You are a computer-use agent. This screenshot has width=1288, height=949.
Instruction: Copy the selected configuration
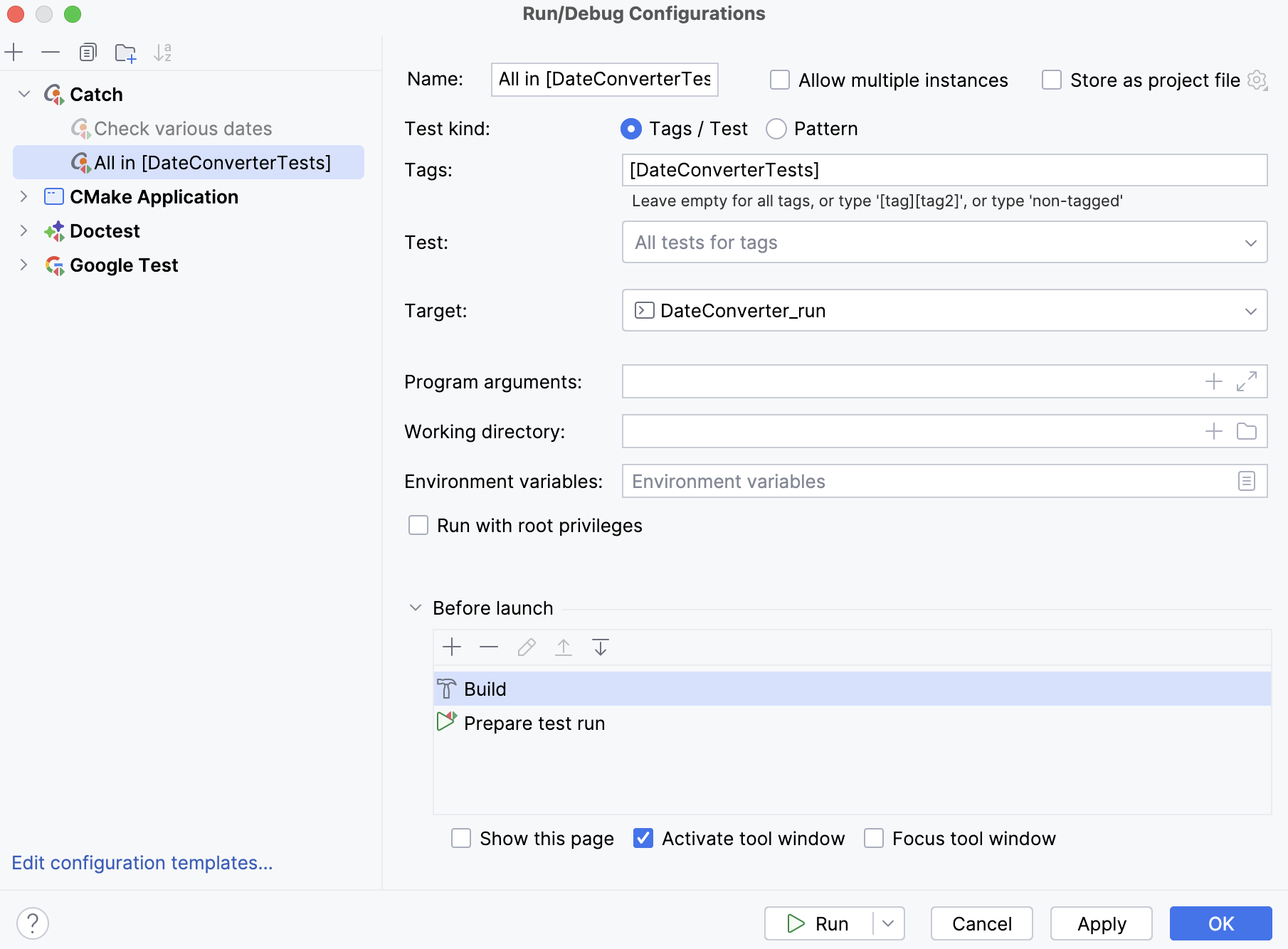point(88,52)
